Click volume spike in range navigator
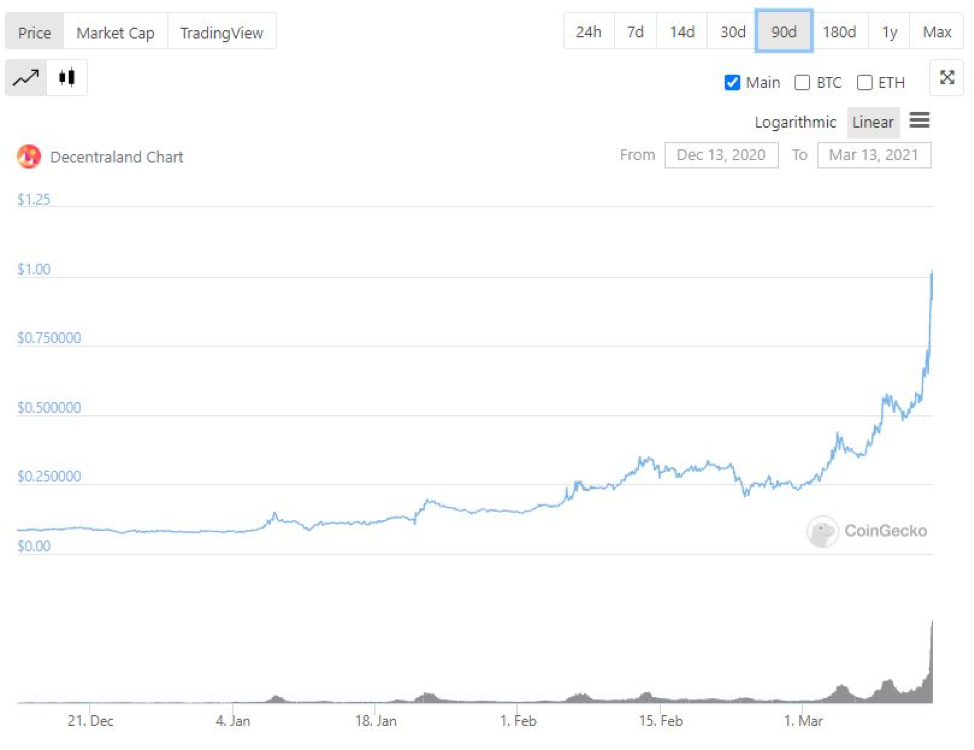This screenshot has width=974, height=750. tap(931, 660)
